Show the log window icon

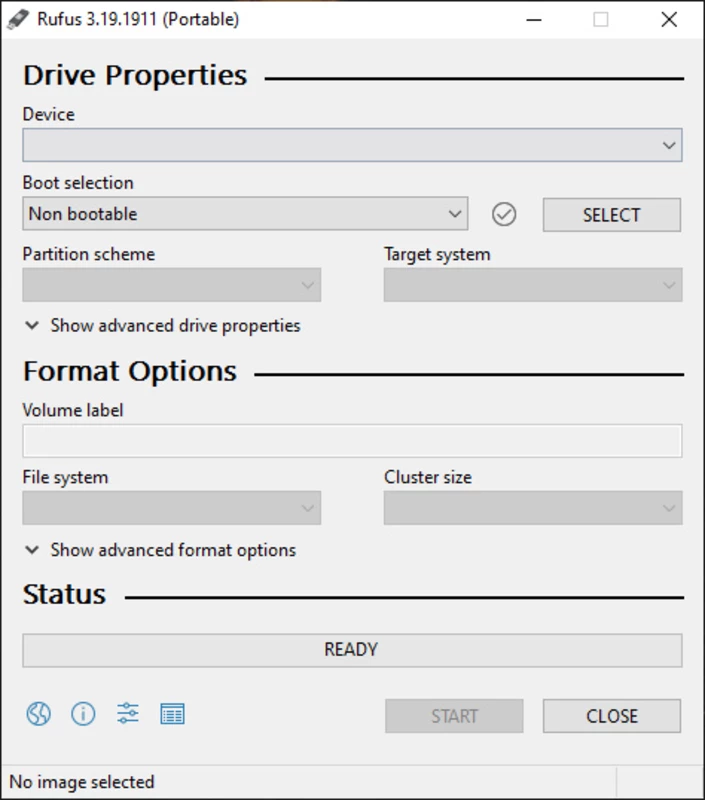172,714
